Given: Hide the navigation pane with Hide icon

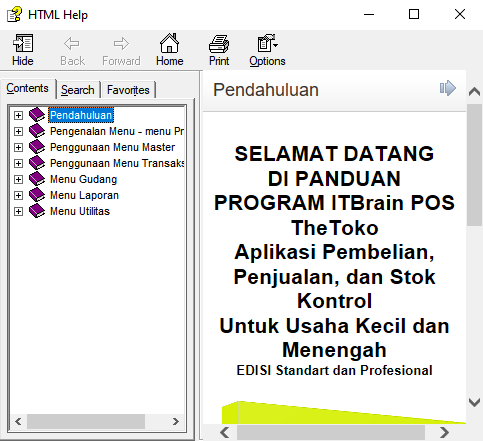Looking at the screenshot, I should [23, 50].
